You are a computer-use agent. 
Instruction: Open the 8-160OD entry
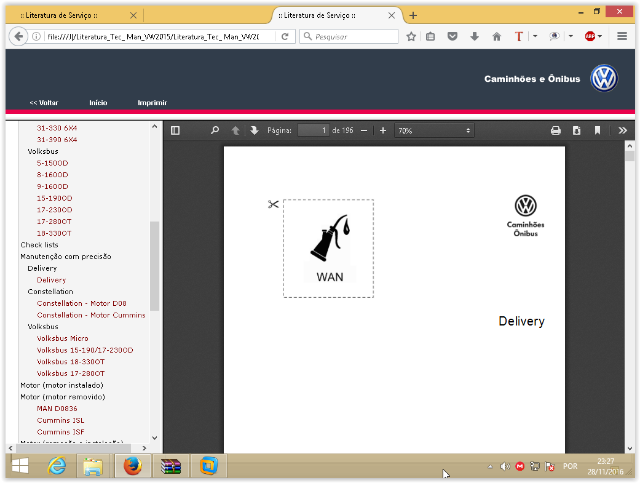(52, 175)
